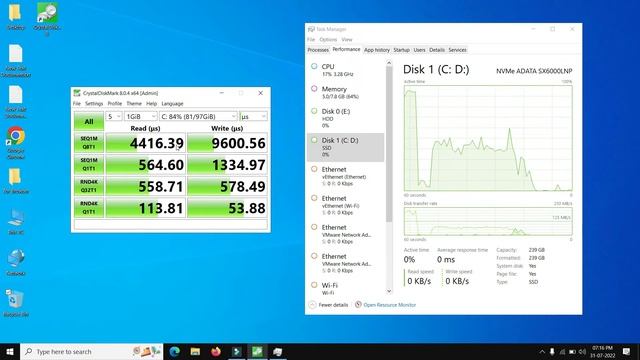Viewport: 640px width, 360px height.
Task: Switch to the Users tab
Action: pos(419,50)
